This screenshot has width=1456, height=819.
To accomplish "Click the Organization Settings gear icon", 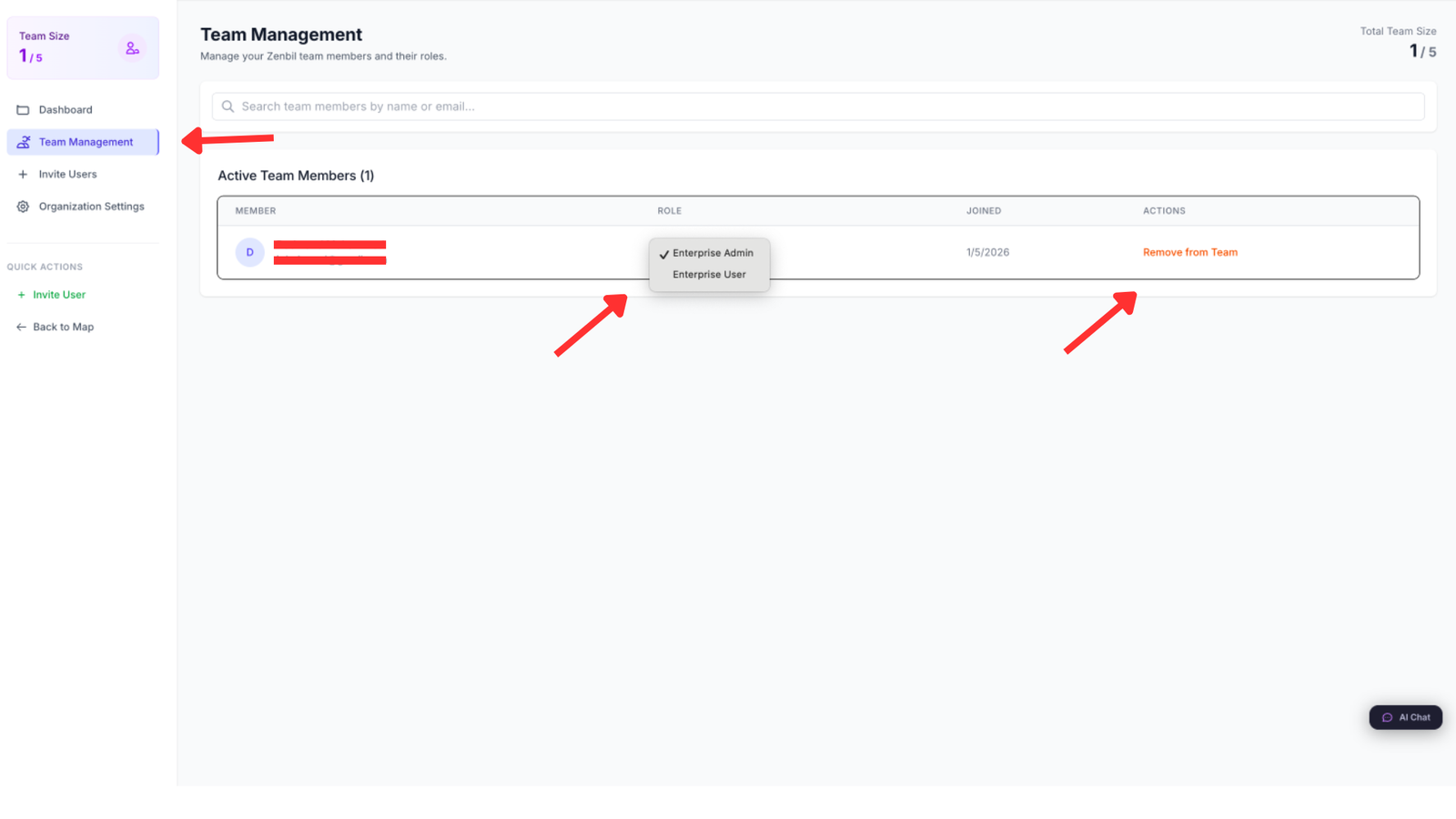I will tap(22, 207).
